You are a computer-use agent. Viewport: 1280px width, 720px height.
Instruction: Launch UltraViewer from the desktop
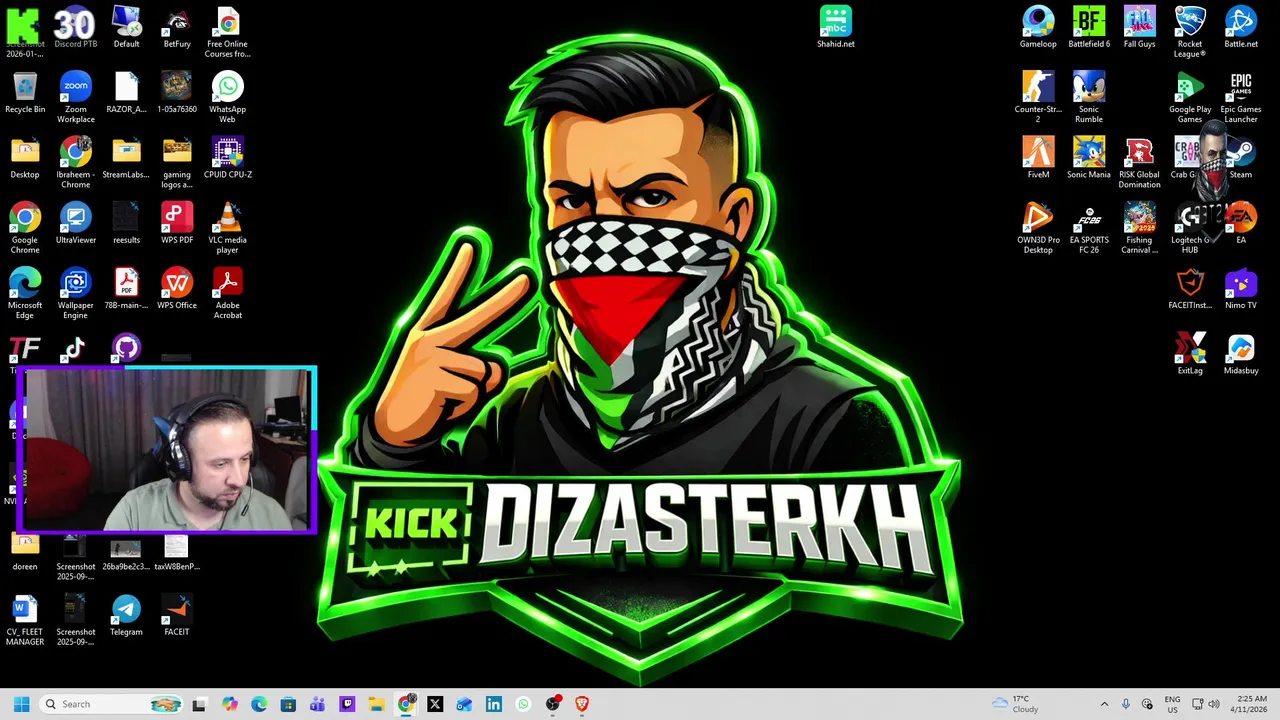point(75,223)
